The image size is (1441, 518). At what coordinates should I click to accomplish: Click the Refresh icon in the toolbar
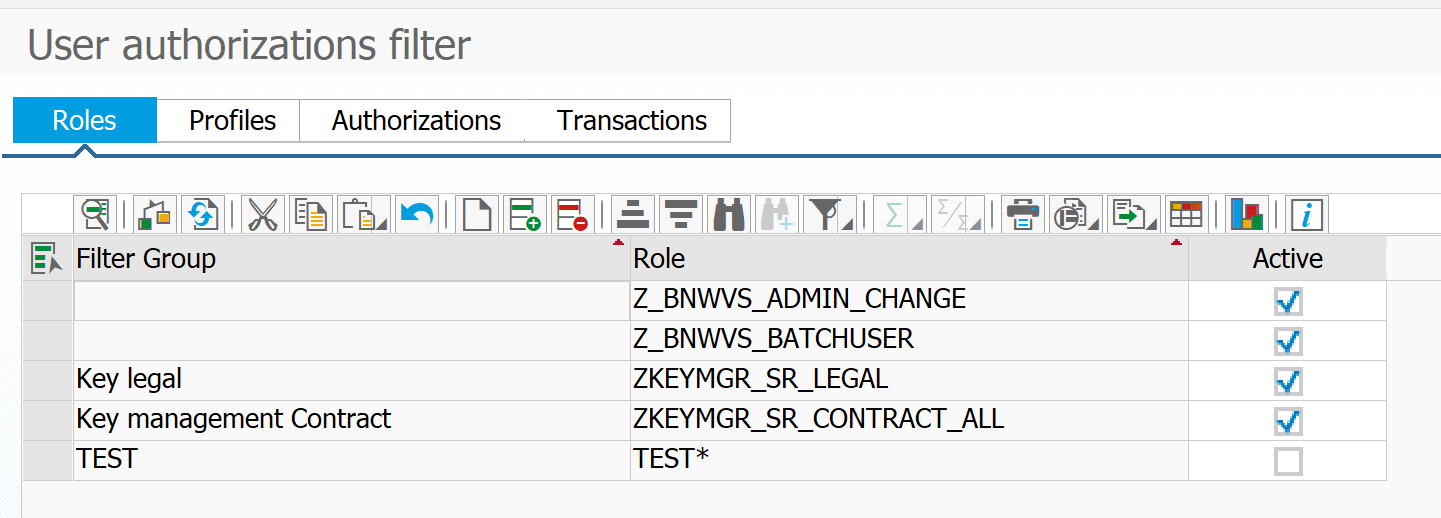pyautogui.click(x=203, y=214)
